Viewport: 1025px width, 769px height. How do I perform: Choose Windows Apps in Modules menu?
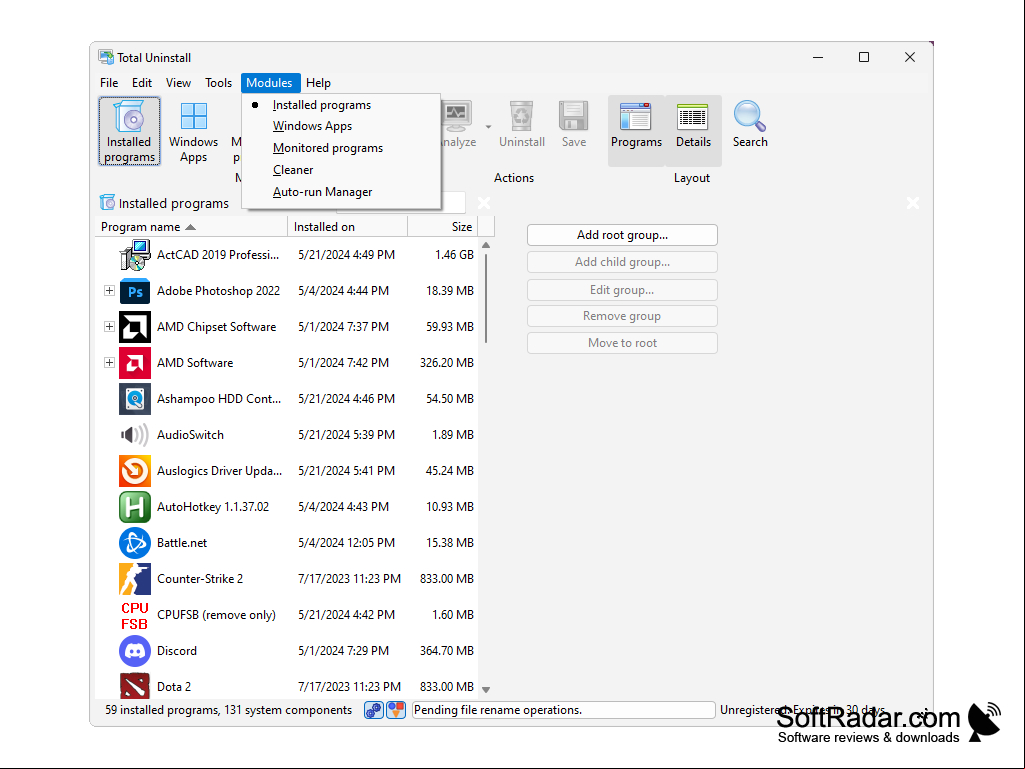coord(341,126)
